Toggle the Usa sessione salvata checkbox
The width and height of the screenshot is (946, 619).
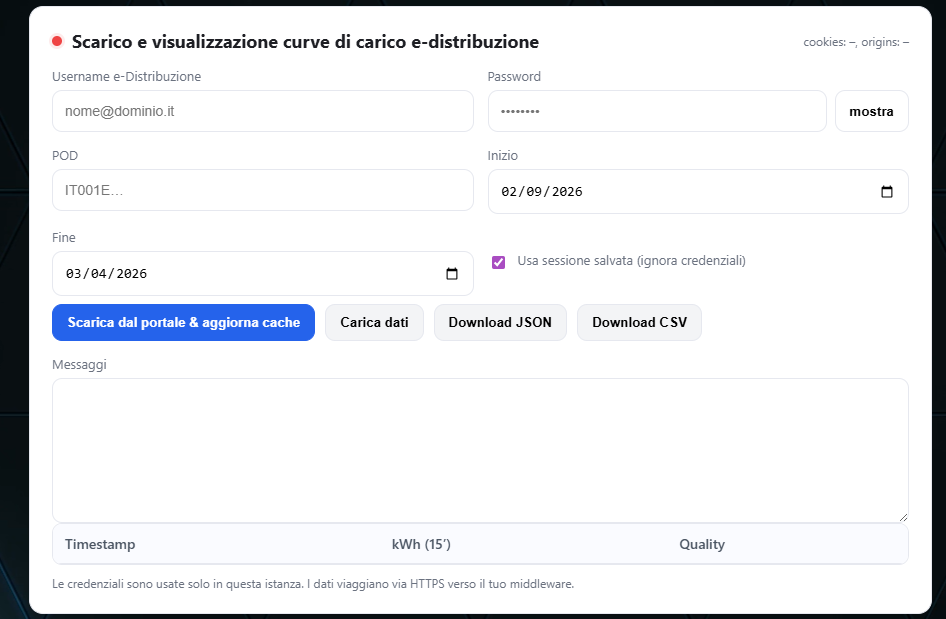(x=498, y=262)
